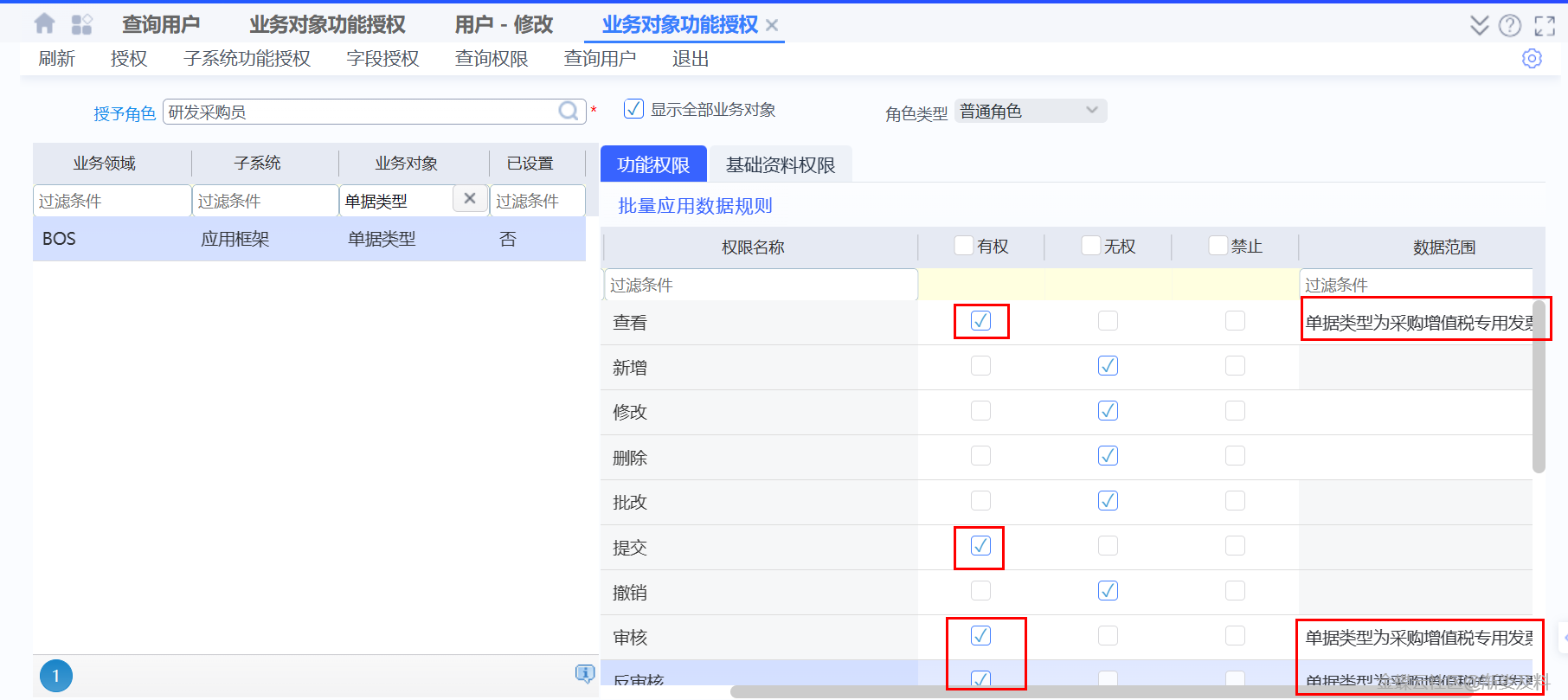Screen dimensions: 1568x700
Task: Click 退出 in toolbar
Action: pos(691,59)
